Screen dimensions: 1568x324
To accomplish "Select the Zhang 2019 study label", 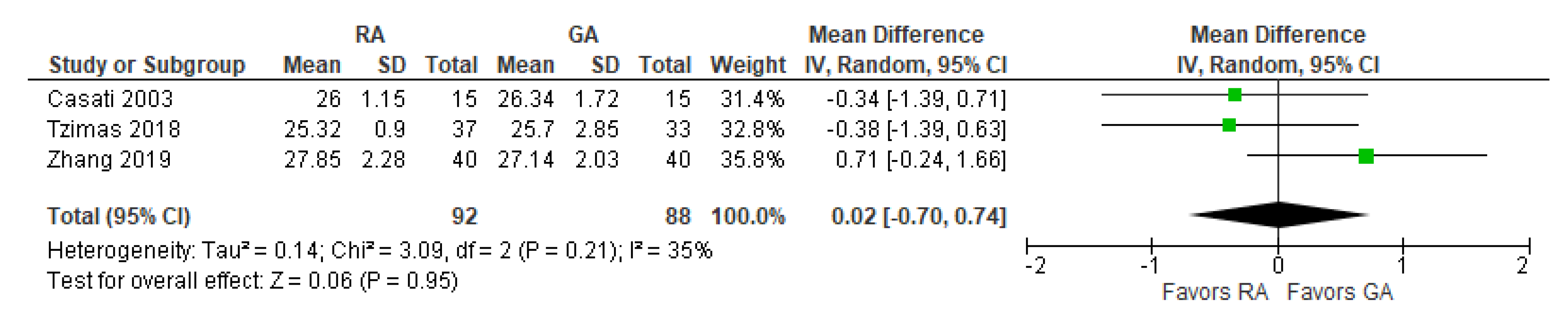I will (x=110, y=160).
